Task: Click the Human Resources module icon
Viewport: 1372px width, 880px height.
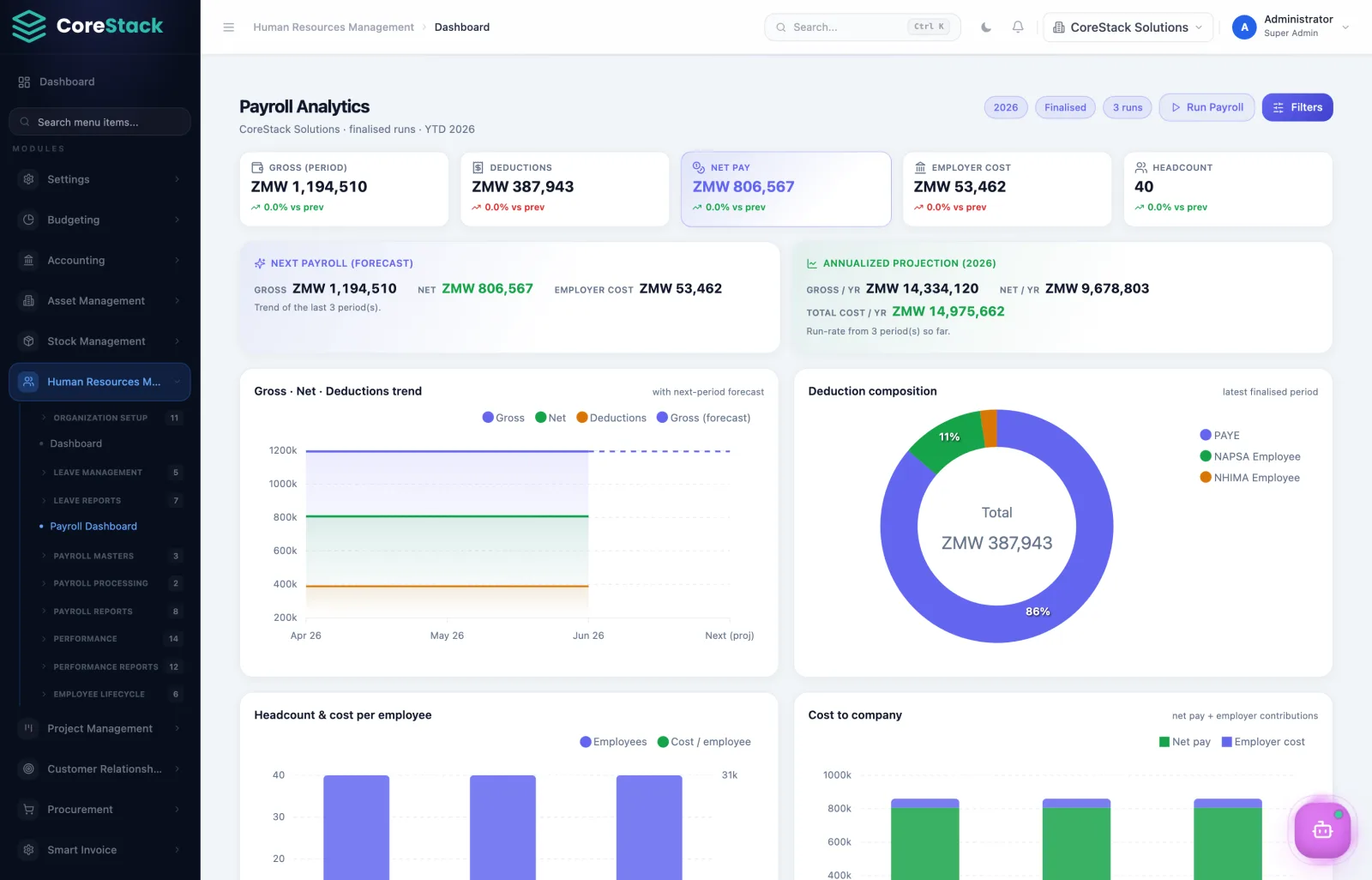Action: (29, 382)
